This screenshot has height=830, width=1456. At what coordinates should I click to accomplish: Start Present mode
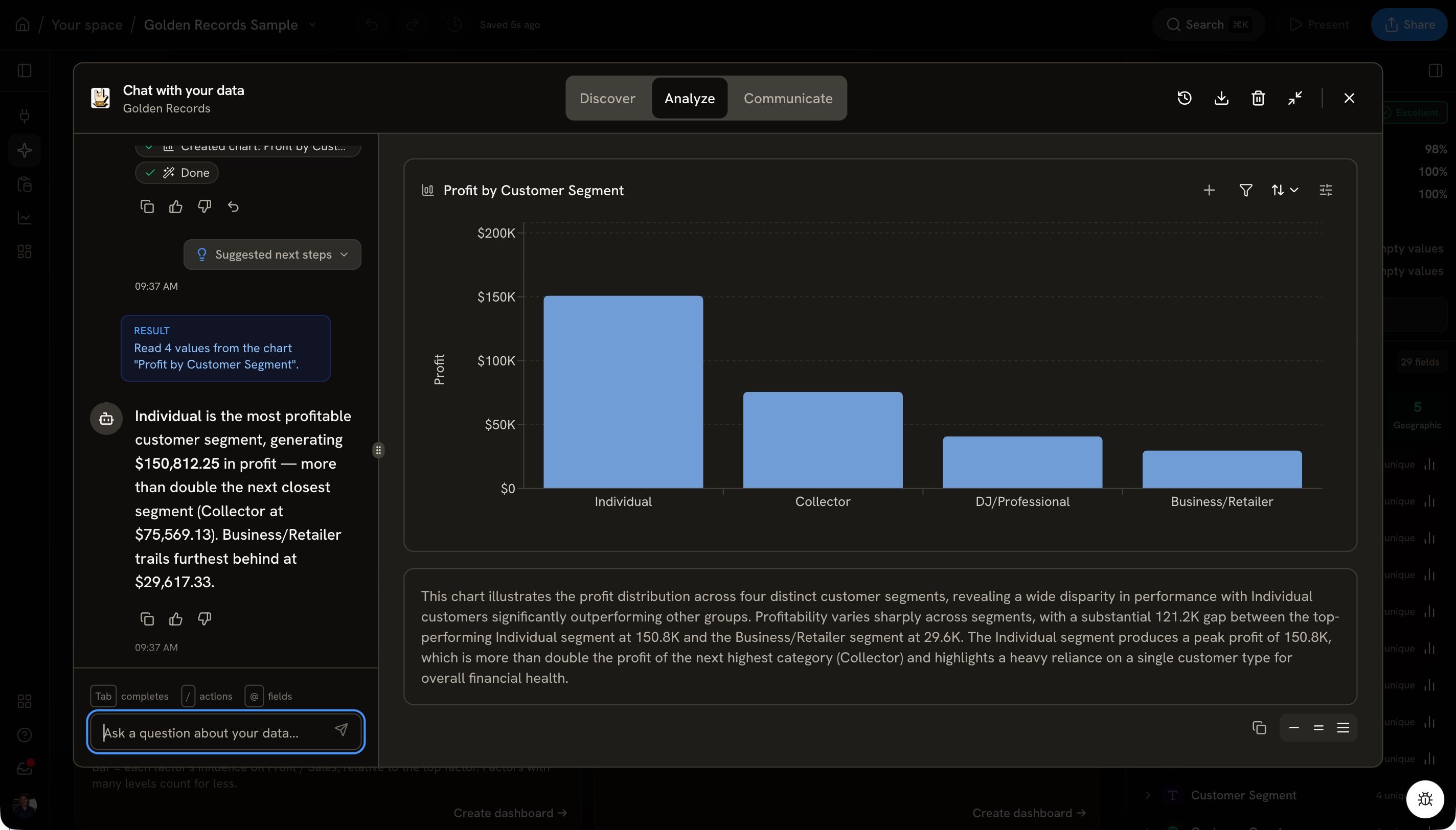tap(1318, 25)
